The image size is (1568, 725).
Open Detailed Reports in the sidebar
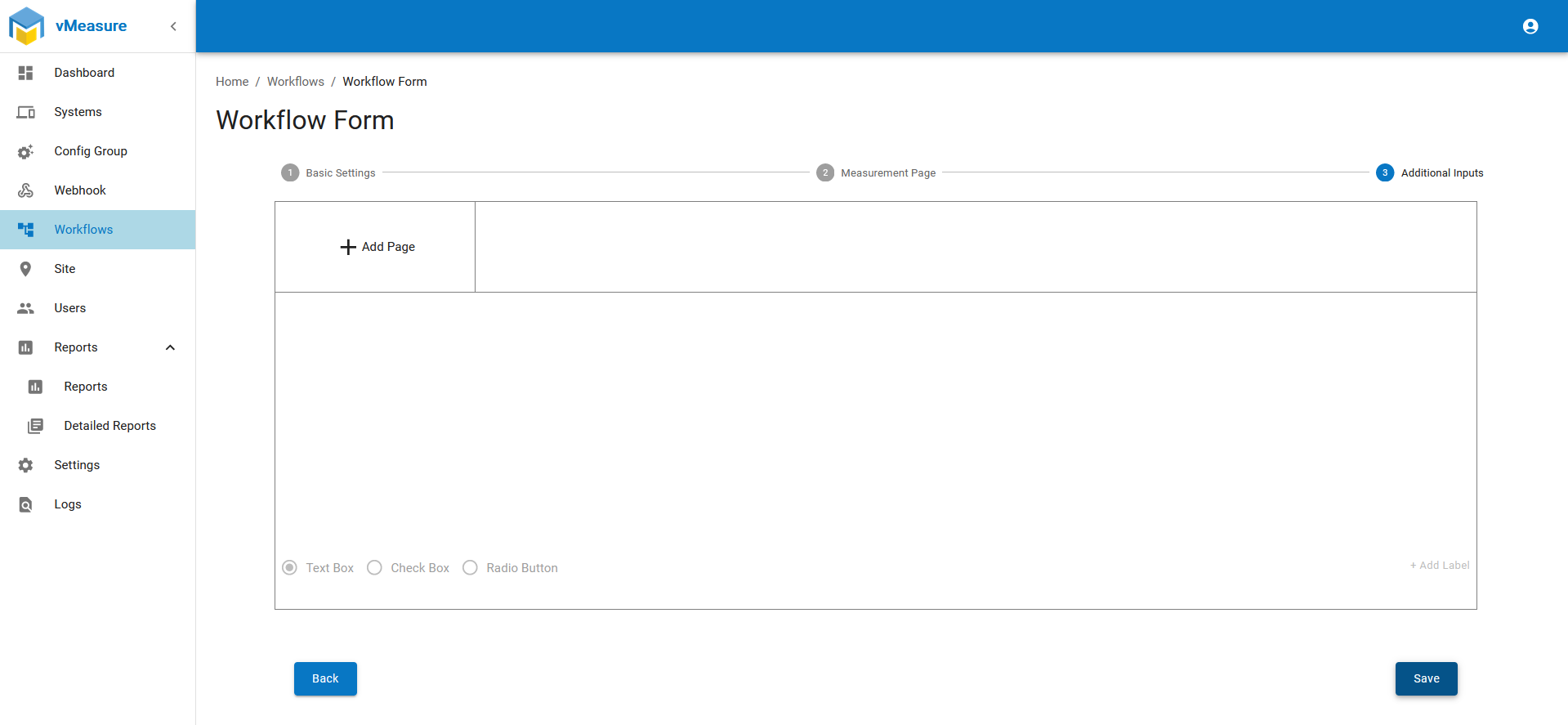98,426
